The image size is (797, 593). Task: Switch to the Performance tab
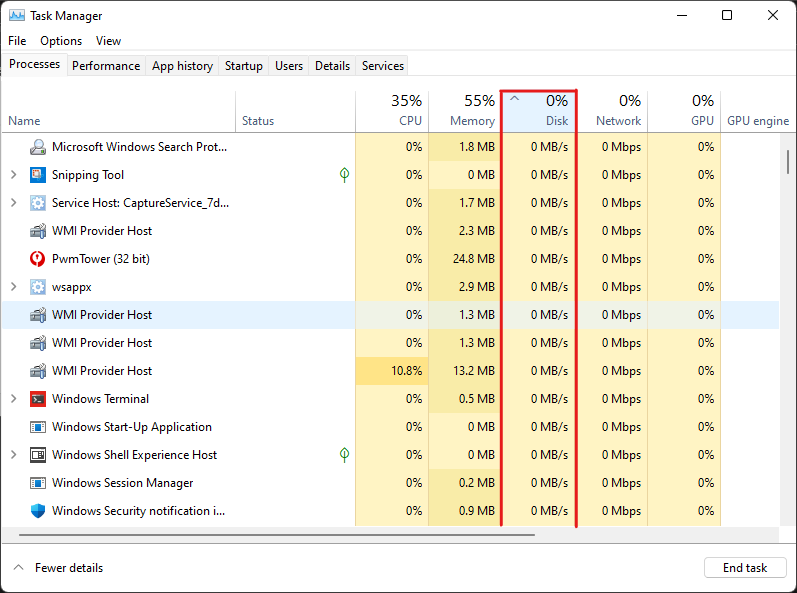(x=106, y=66)
